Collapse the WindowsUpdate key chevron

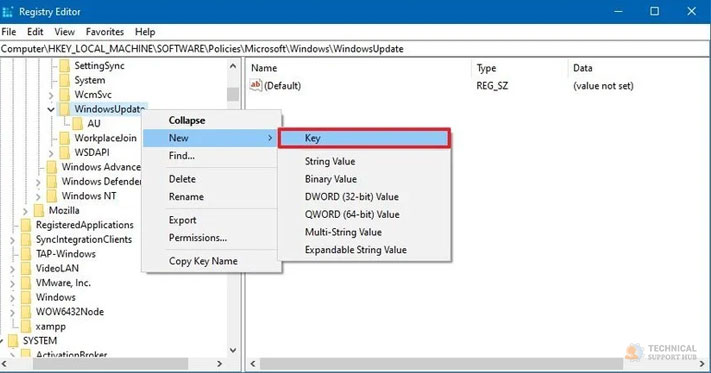click(51, 109)
